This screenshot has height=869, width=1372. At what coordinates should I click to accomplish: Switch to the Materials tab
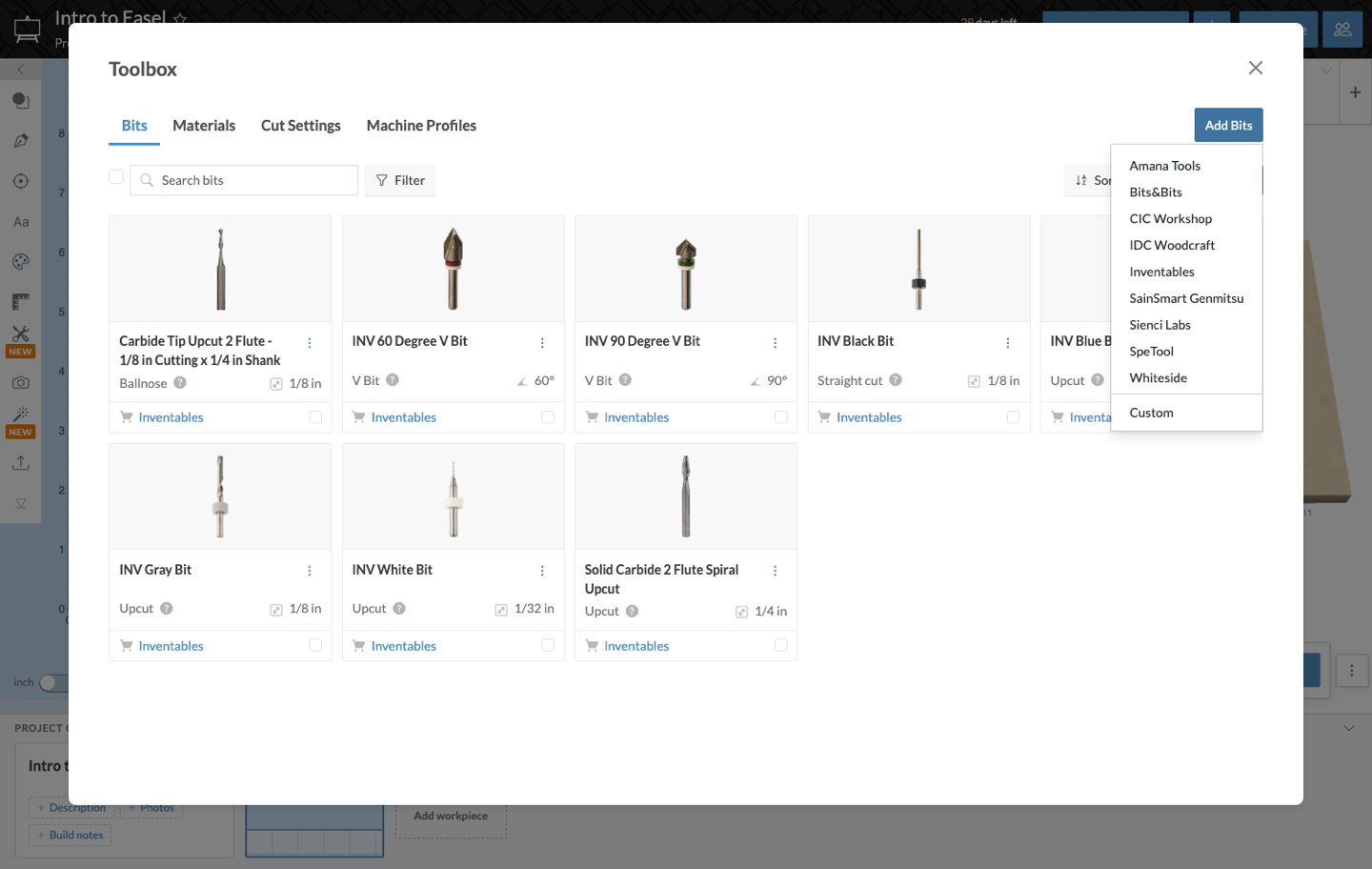204,126
